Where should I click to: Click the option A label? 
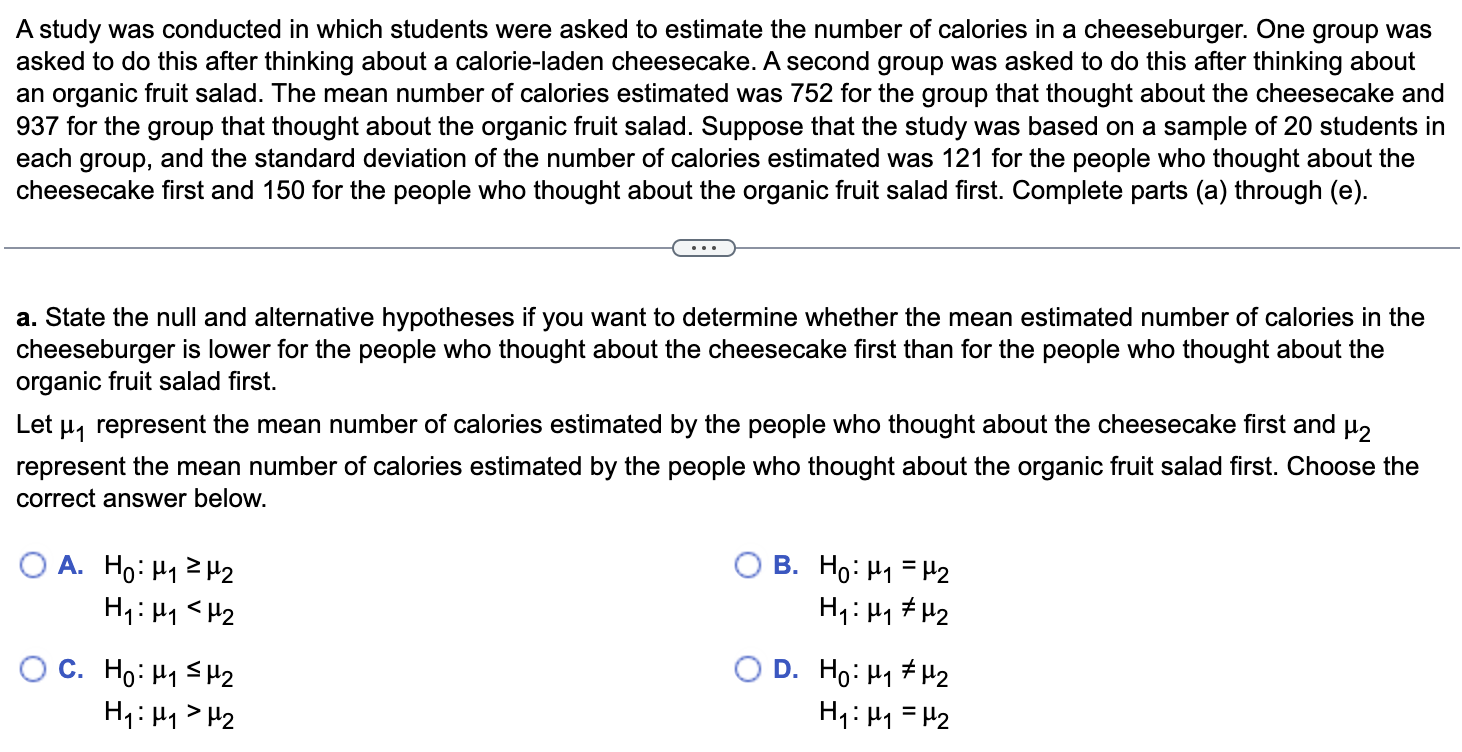tap(70, 566)
